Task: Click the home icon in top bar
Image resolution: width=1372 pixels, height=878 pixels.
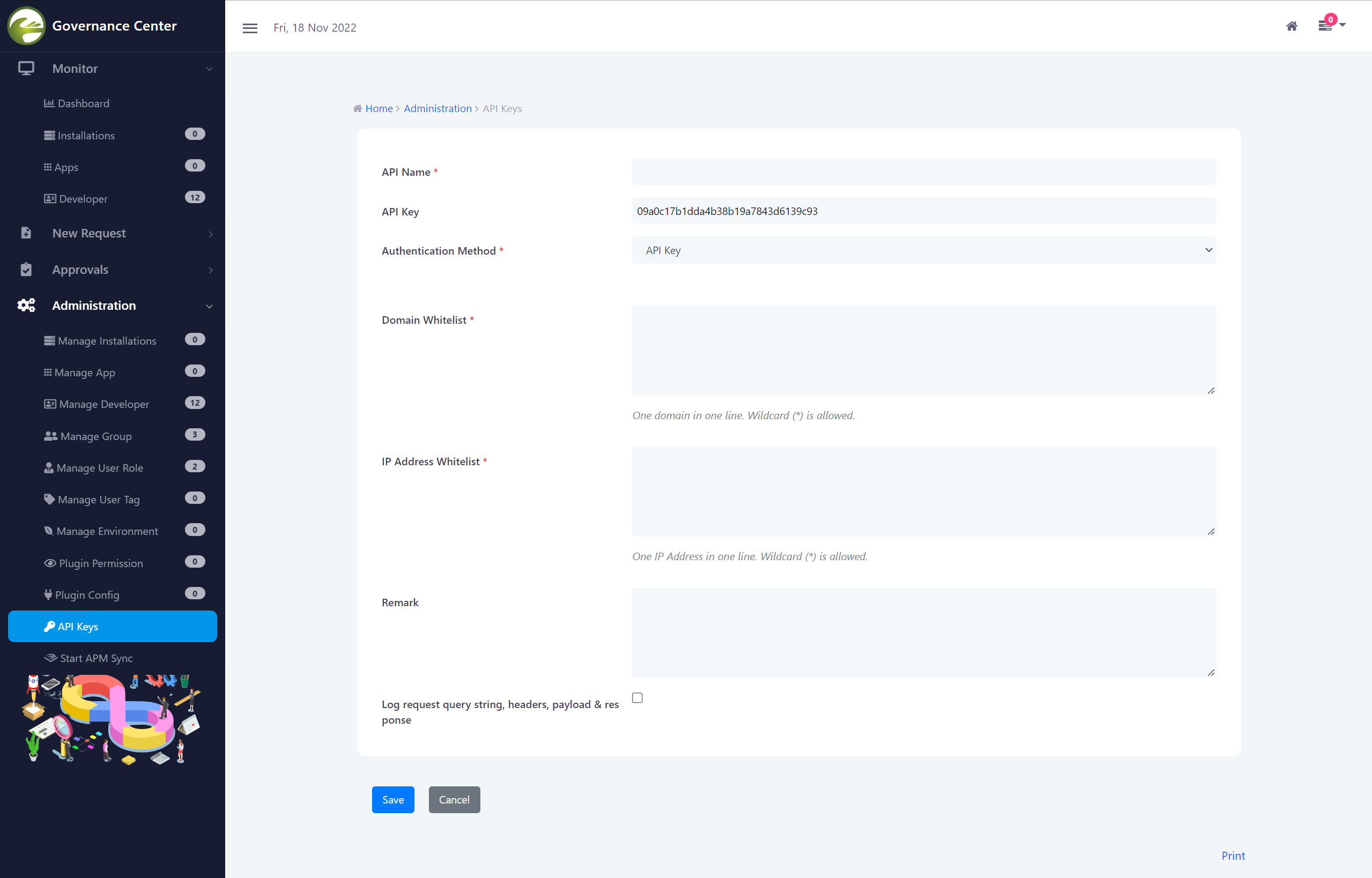Action: (x=1292, y=26)
